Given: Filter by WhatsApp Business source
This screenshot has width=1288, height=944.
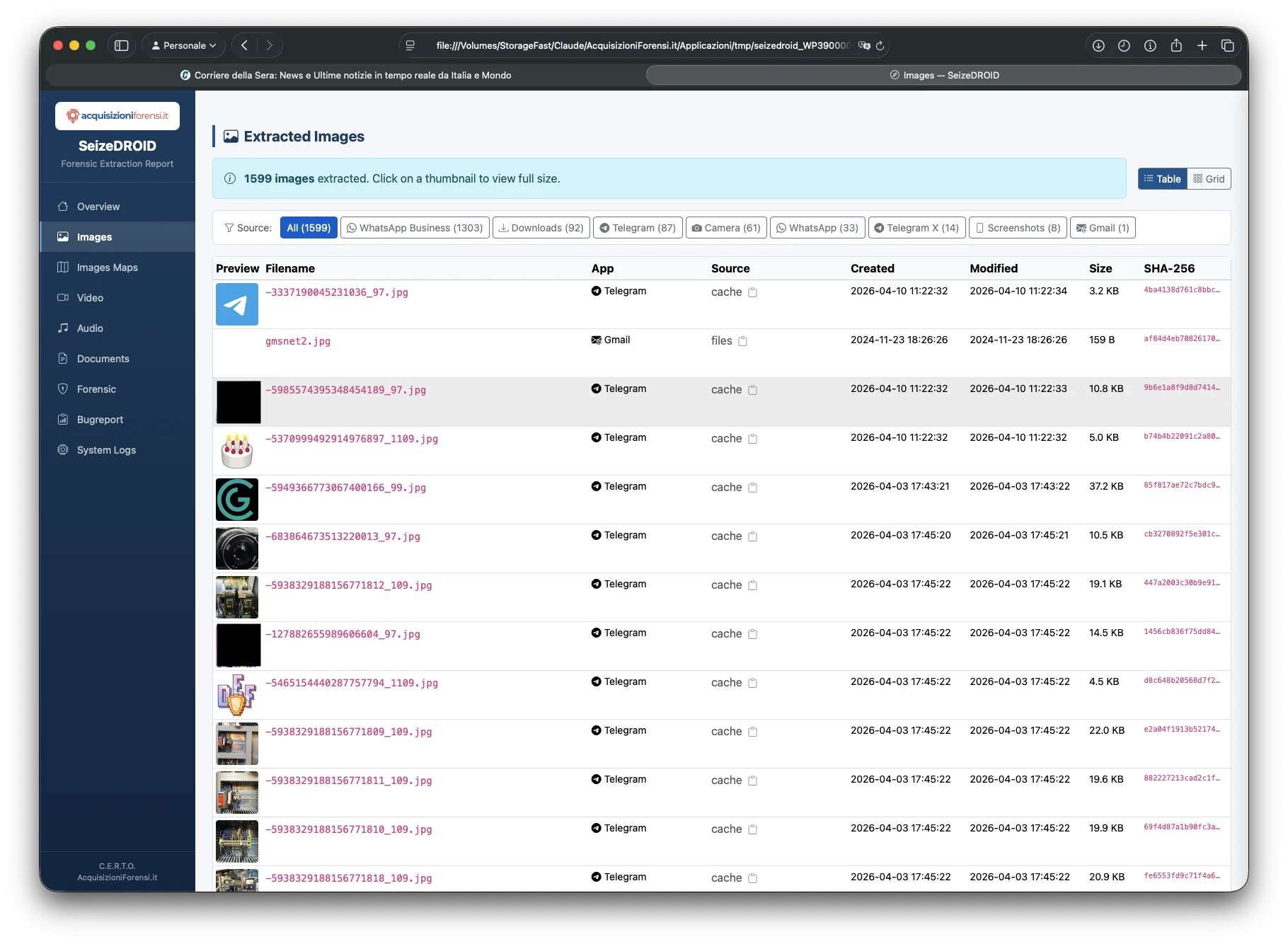Looking at the screenshot, I should [415, 228].
